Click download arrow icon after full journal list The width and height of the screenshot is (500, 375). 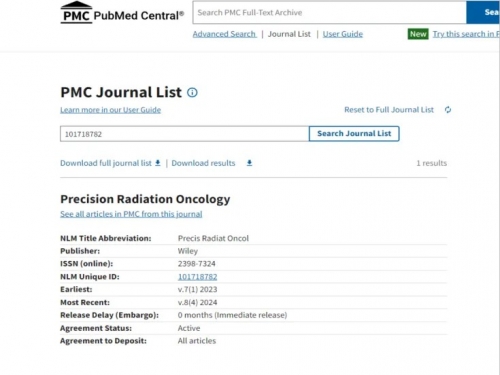tap(158, 163)
